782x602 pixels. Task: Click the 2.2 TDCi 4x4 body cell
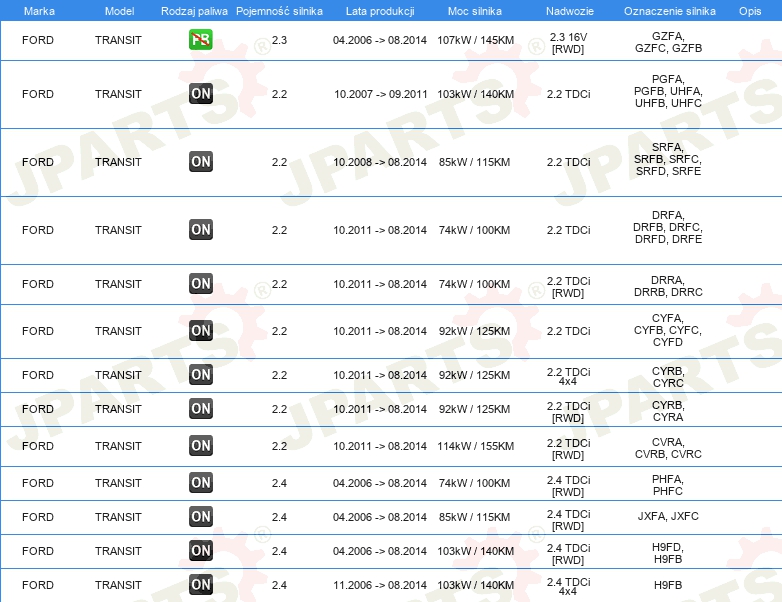pos(569,377)
